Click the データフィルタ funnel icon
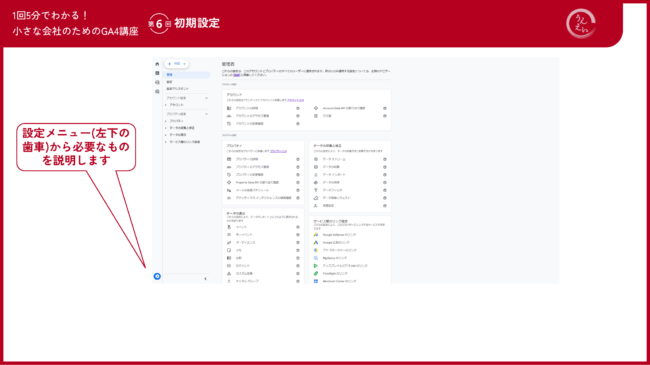 tap(316, 190)
